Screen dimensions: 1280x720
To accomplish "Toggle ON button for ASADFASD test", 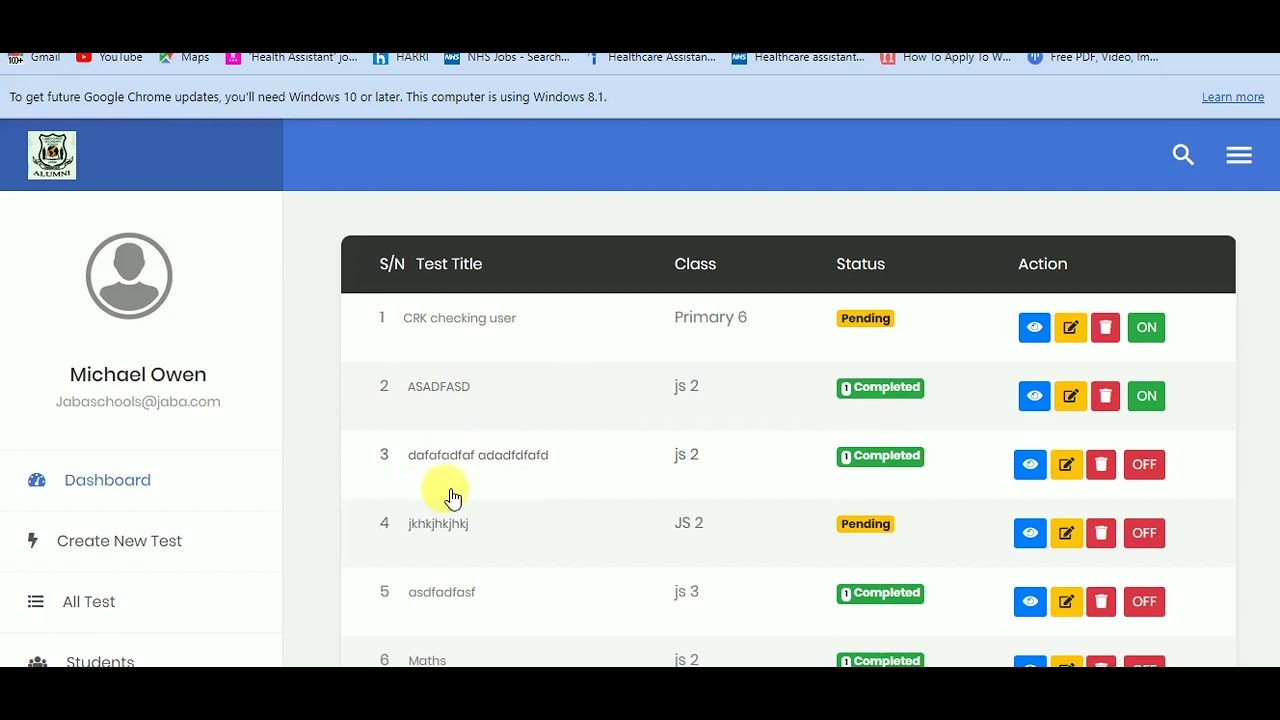I will [x=1146, y=396].
